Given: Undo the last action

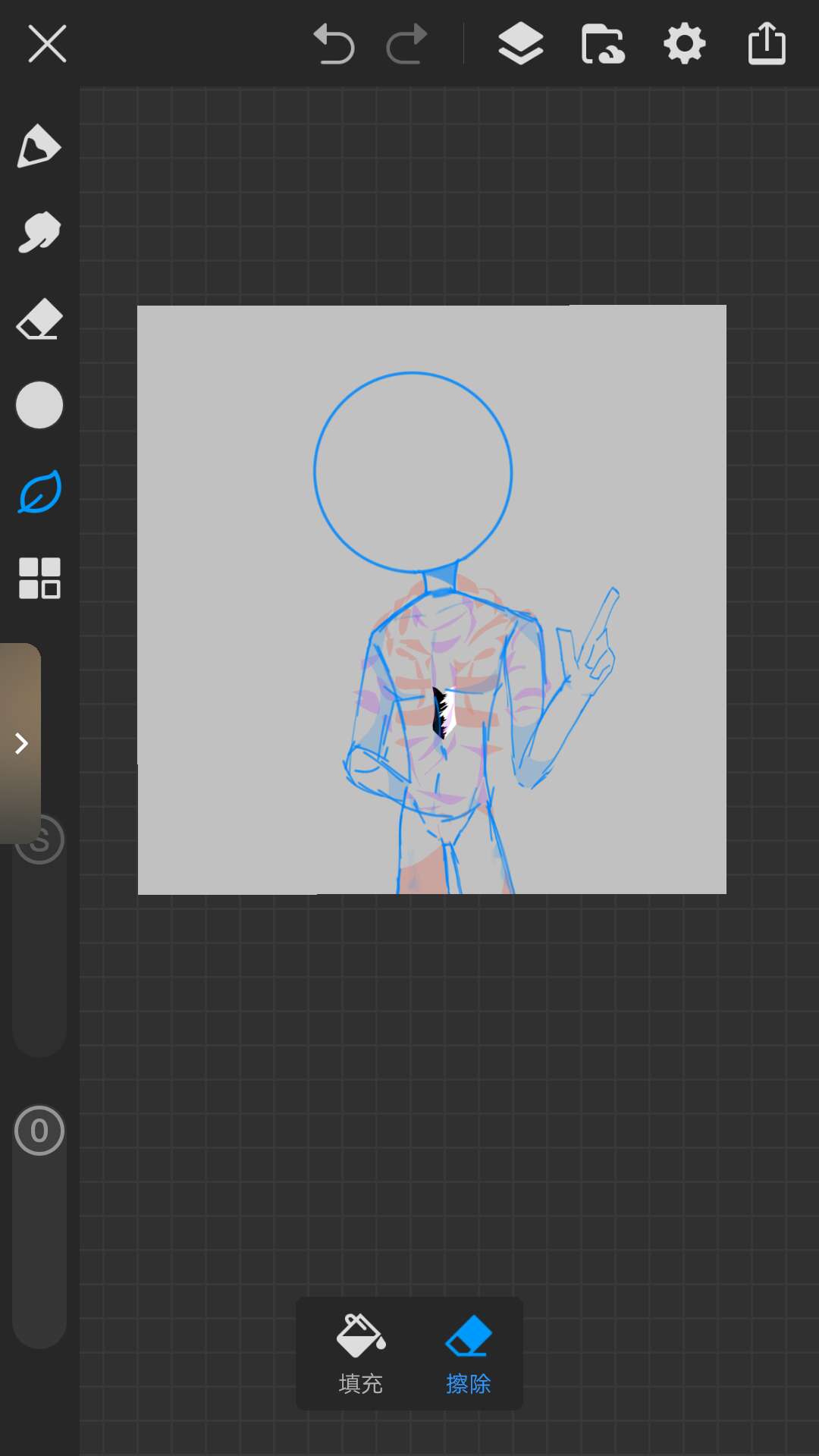Looking at the screenshot, I should pyautogui.click(x=334, y=44).
